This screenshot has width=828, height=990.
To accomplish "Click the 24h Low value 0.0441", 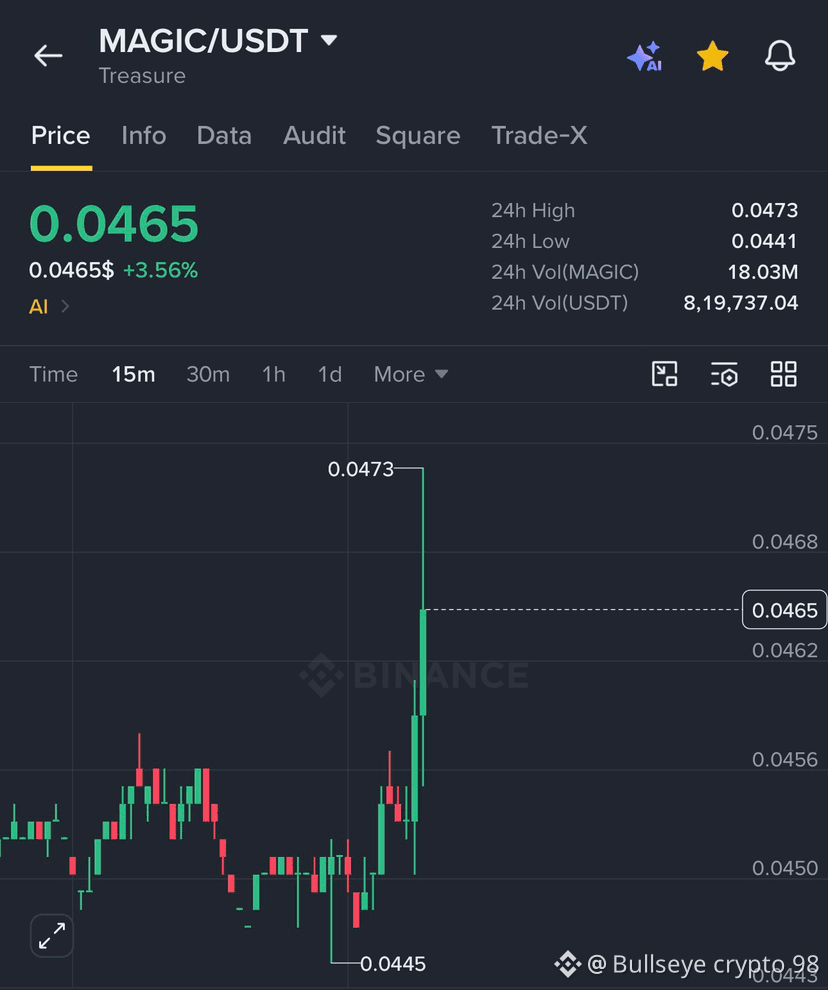I will coord(765,241).
